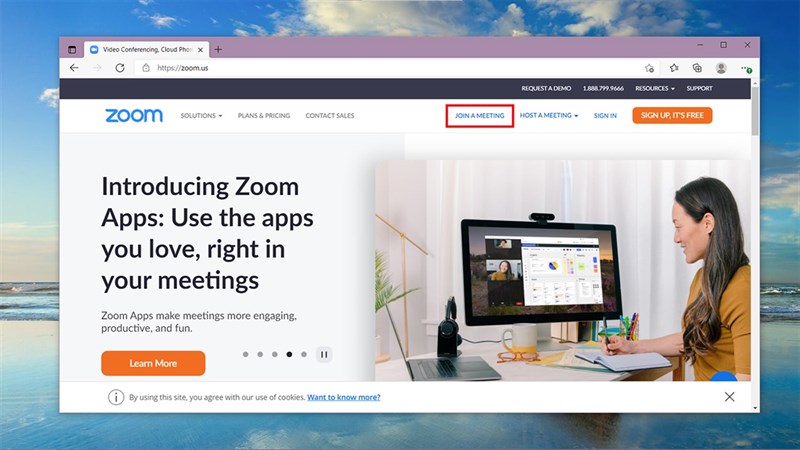Expand Host a Meeting dropdown

(549, 115)
